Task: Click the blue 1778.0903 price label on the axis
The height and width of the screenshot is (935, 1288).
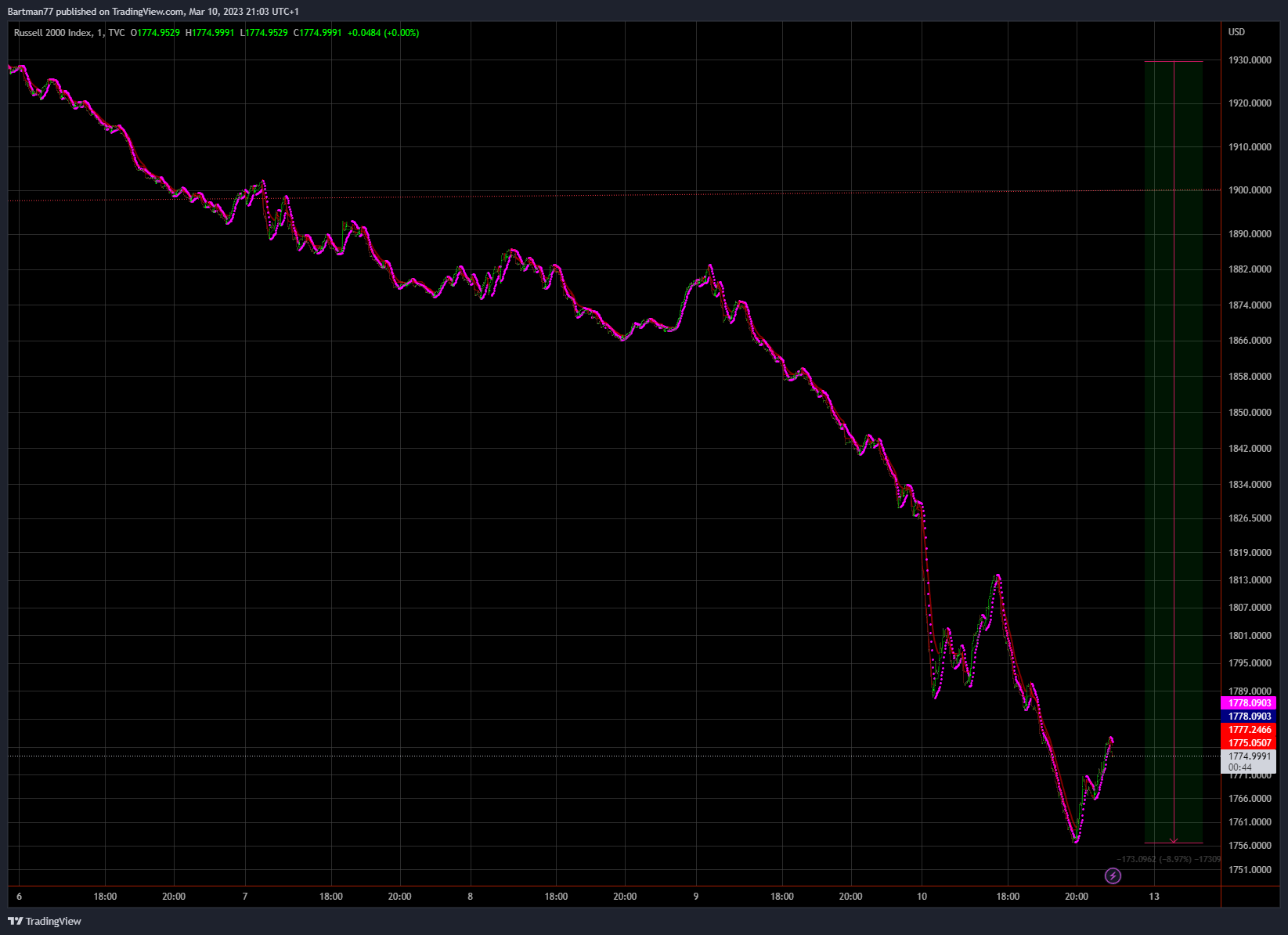Action: 1249,716
